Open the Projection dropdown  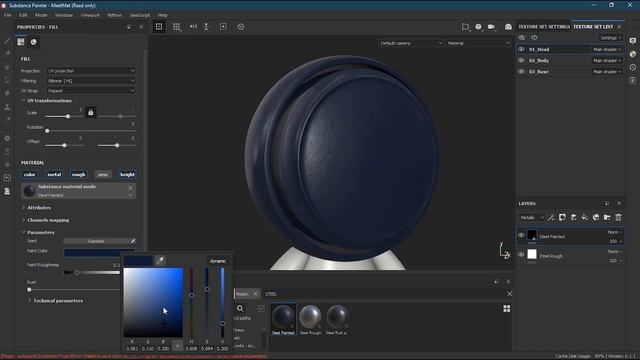coord(91,71)
